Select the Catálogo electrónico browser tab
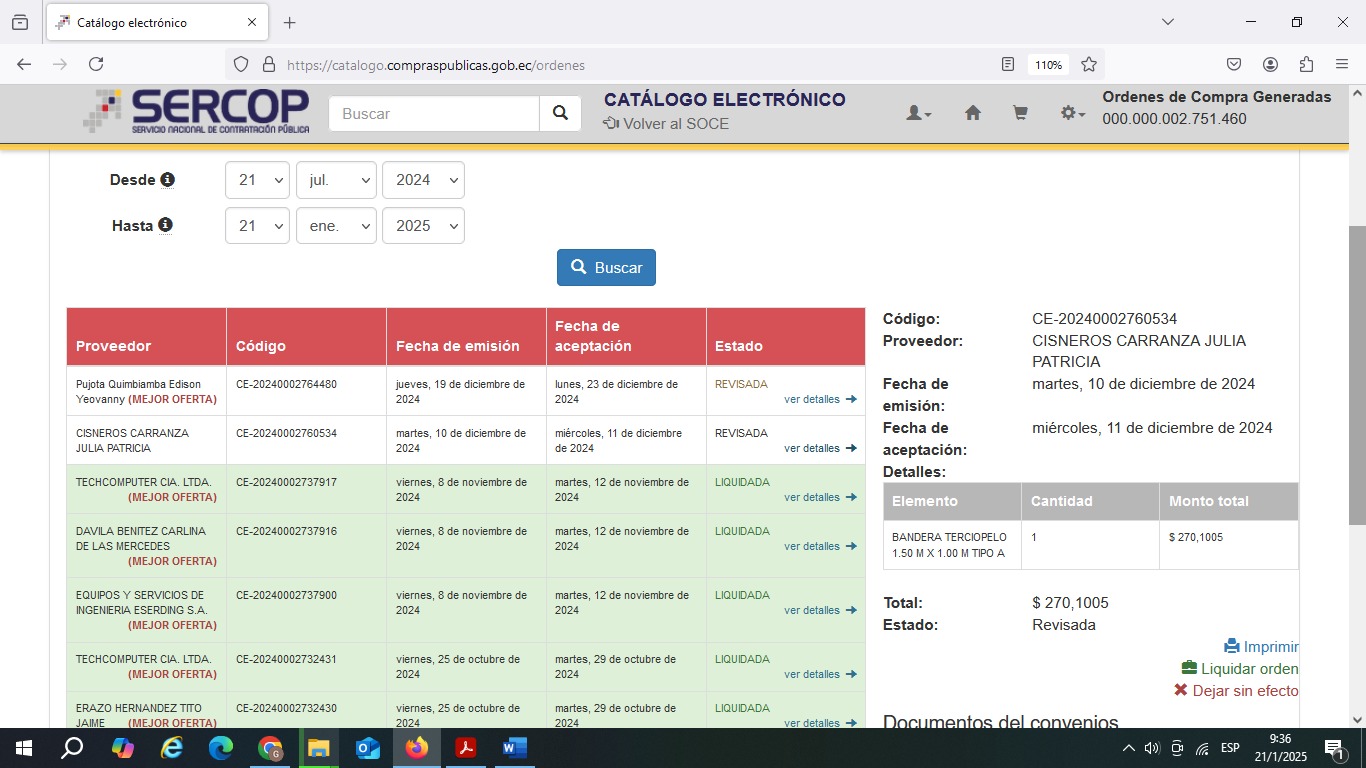The image size is (1366, 768). point(150,22)
